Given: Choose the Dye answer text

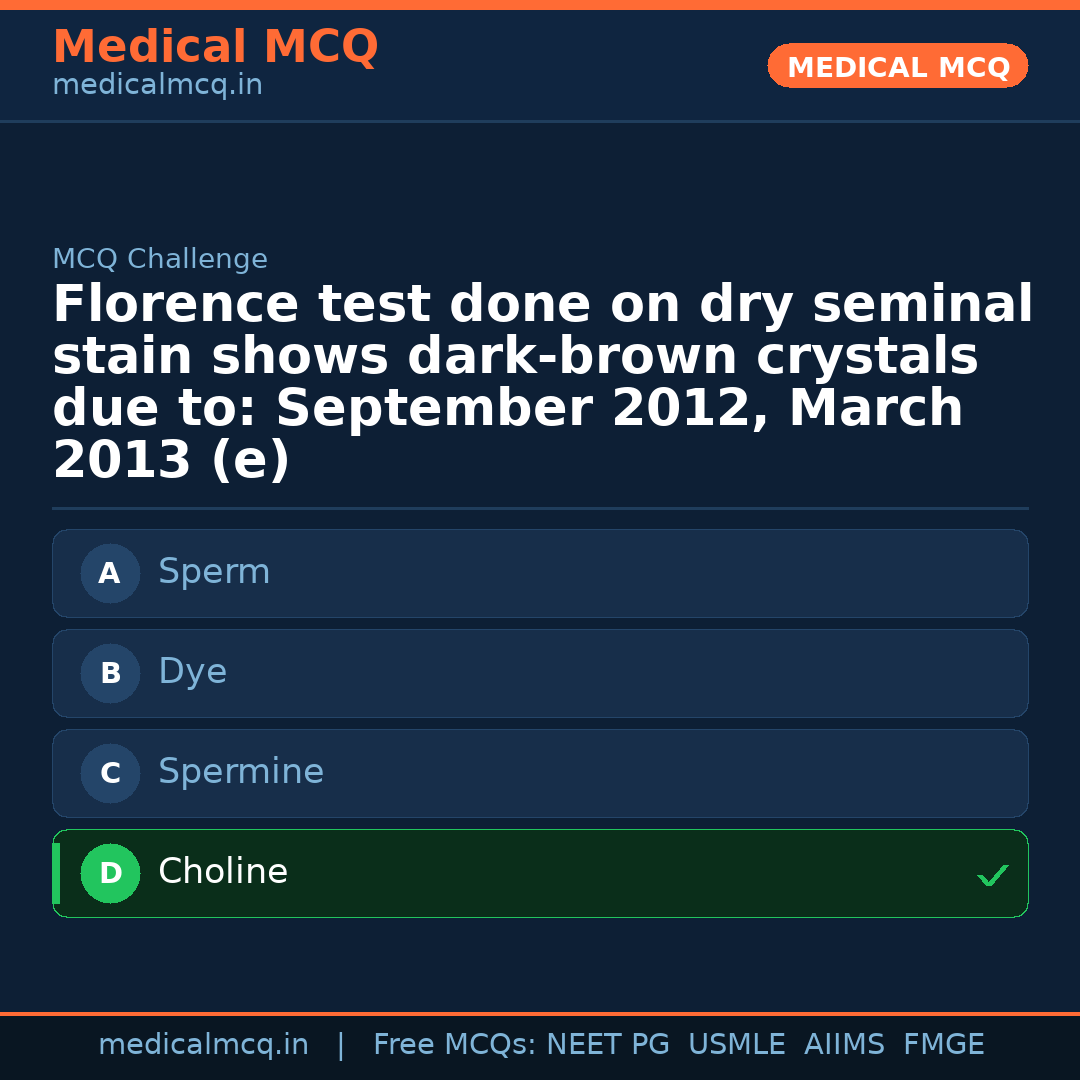Looking at the screenshot, I should (x=192, y=673).
